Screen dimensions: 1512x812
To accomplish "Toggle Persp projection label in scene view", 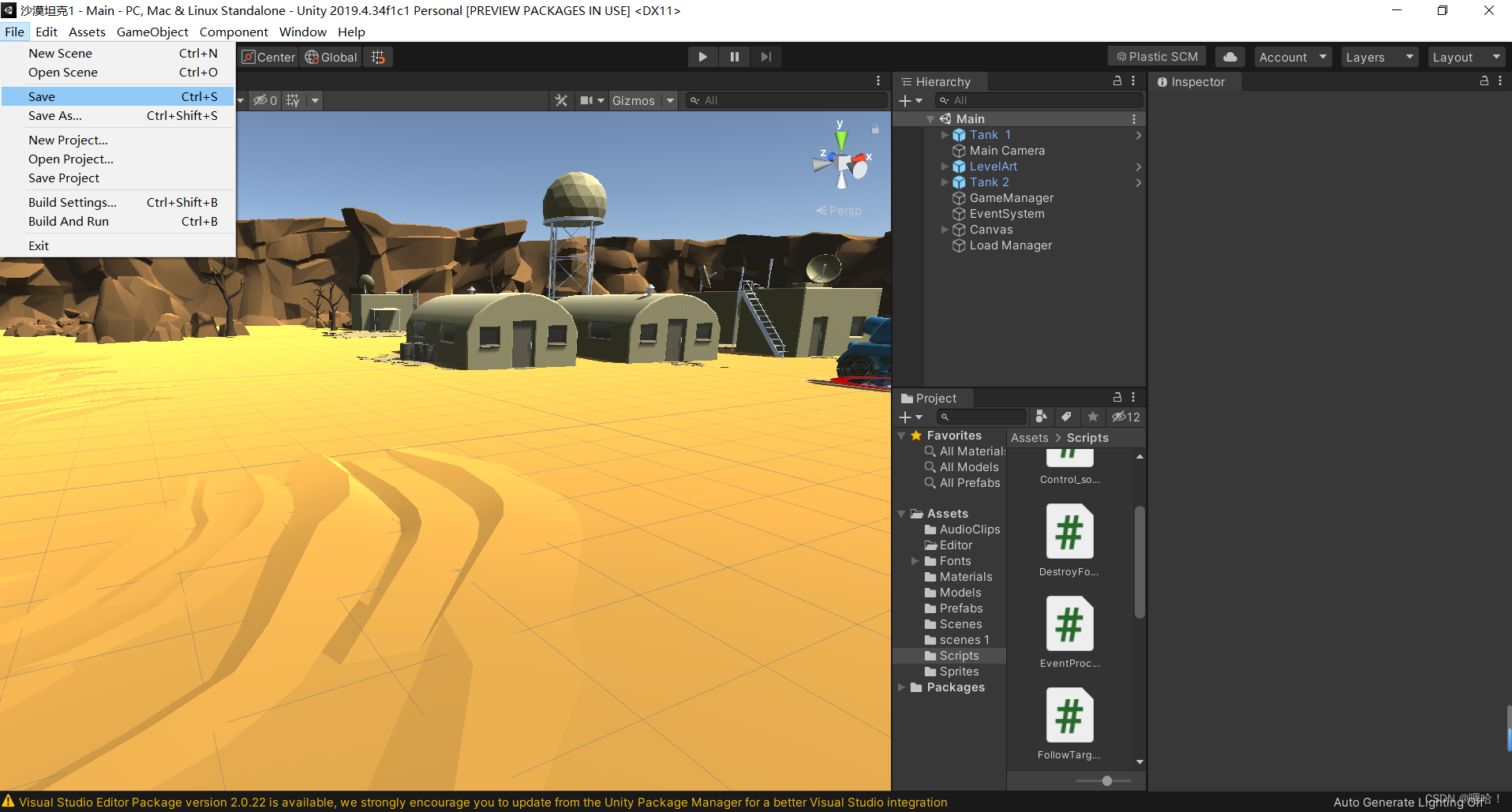I will coord(839,211).
